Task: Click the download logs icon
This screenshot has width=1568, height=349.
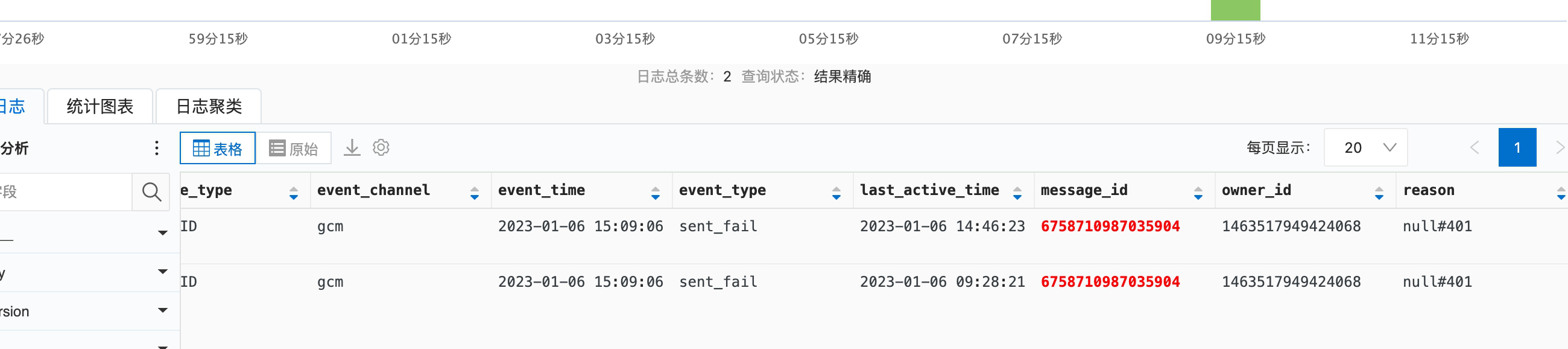Action: 352,148
